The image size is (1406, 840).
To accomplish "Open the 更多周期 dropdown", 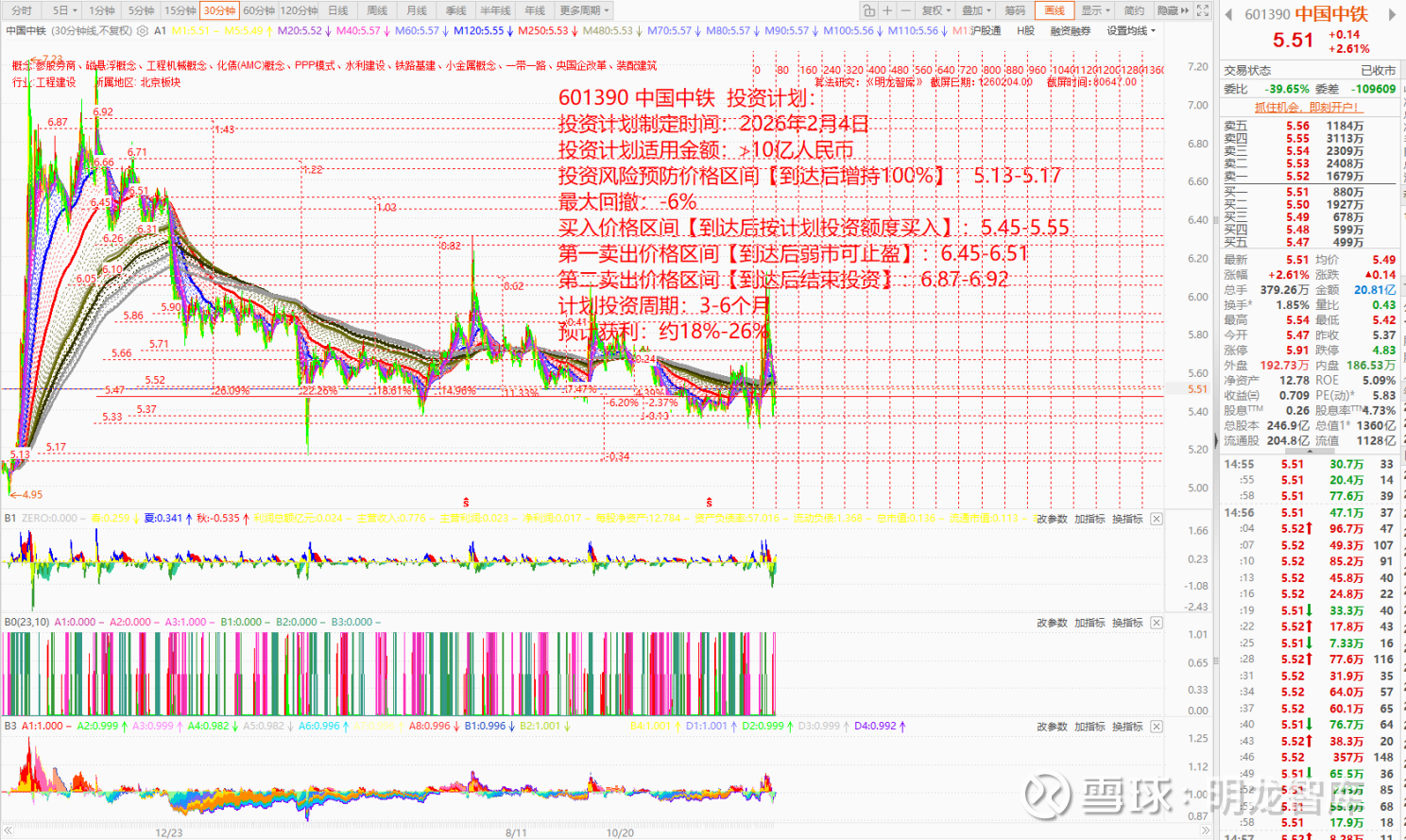I will [584, 10].
